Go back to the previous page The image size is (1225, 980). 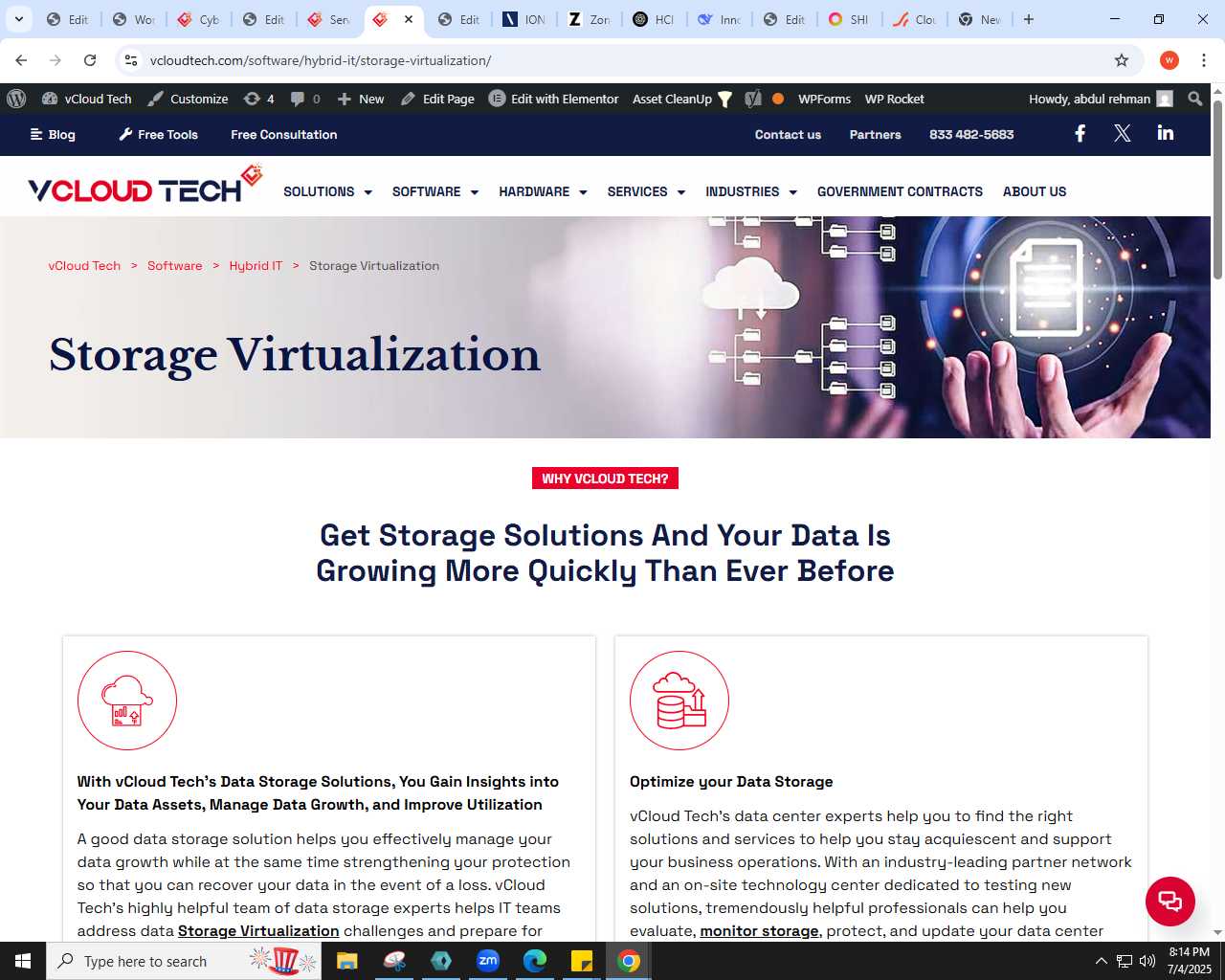(21, 60)
